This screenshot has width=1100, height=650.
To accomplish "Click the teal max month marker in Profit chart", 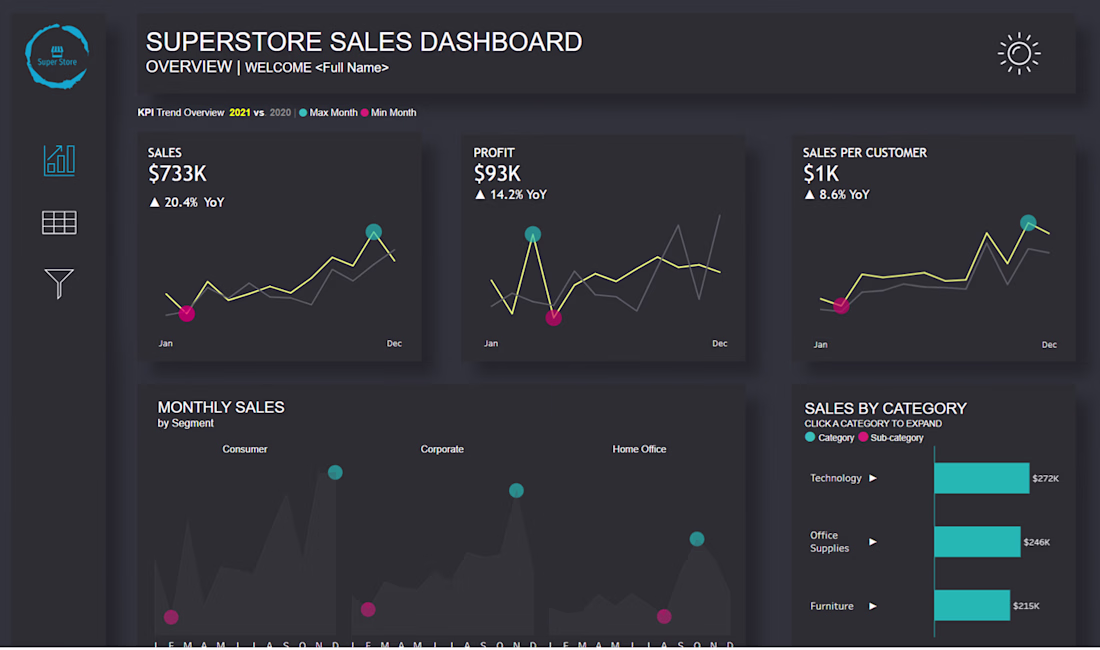I will pos(532,233).
